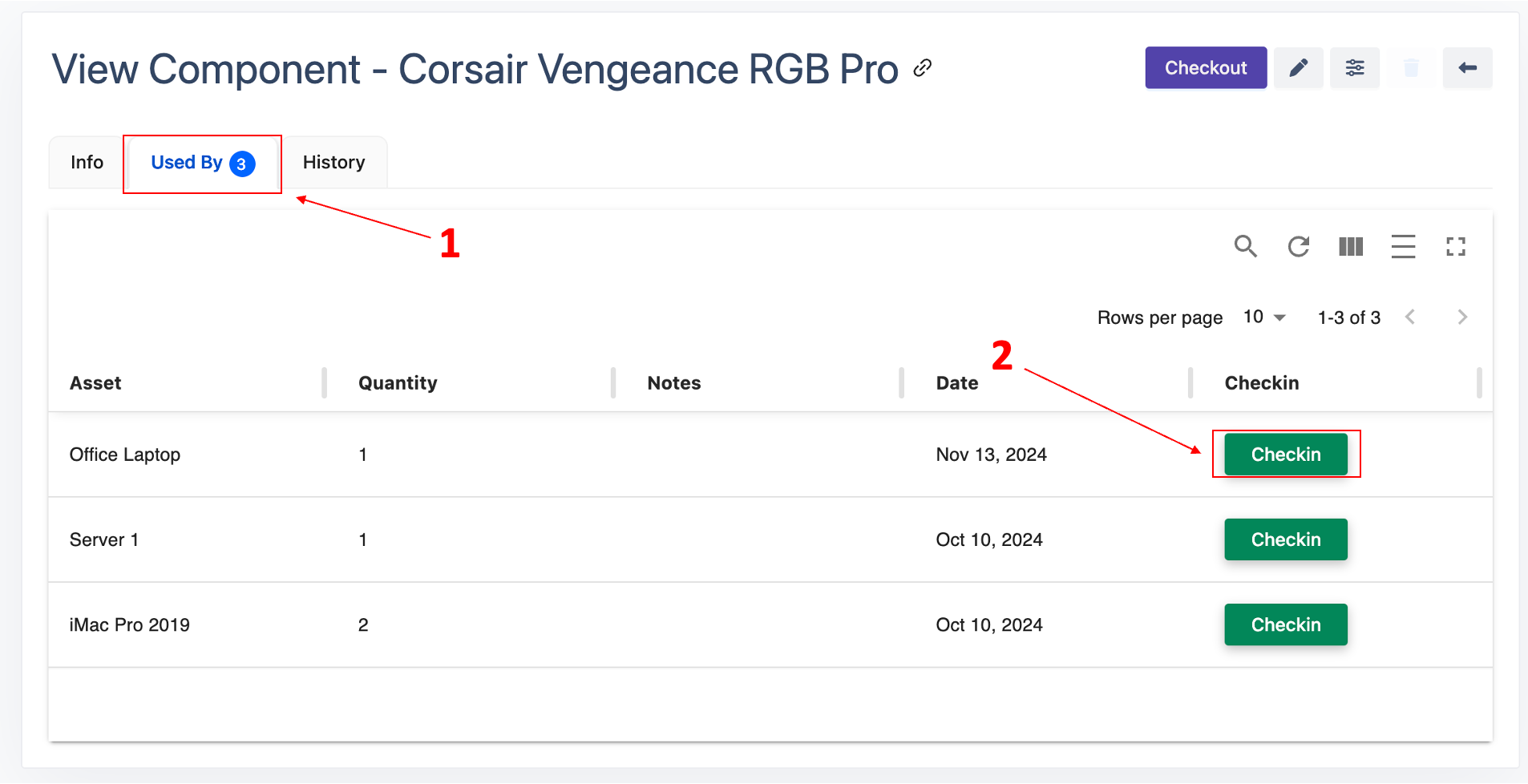
Task: Toggle fullscreen table view icon
Action: pyautogui.click(x=1456, y=246)
